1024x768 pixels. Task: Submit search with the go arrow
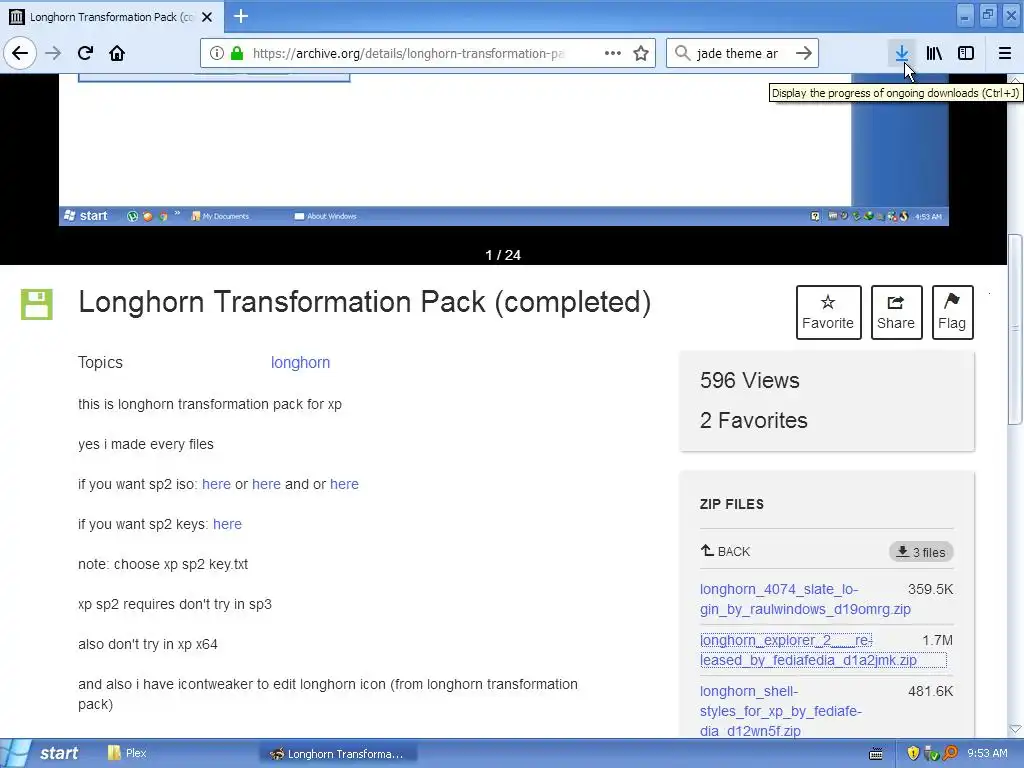[804, 53]
